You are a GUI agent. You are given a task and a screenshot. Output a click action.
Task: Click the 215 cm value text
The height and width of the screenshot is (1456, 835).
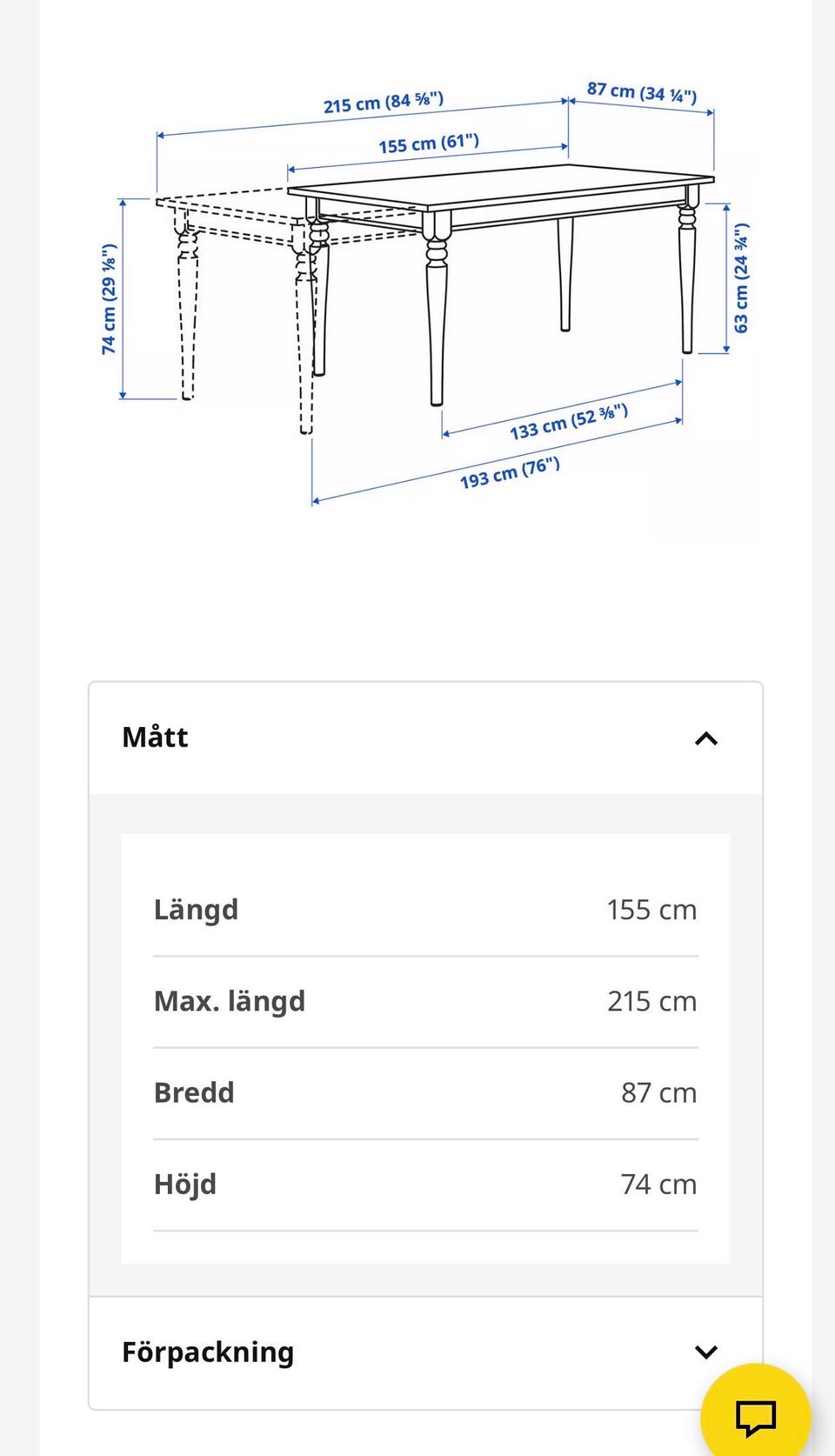click(x=651, y=1001)
